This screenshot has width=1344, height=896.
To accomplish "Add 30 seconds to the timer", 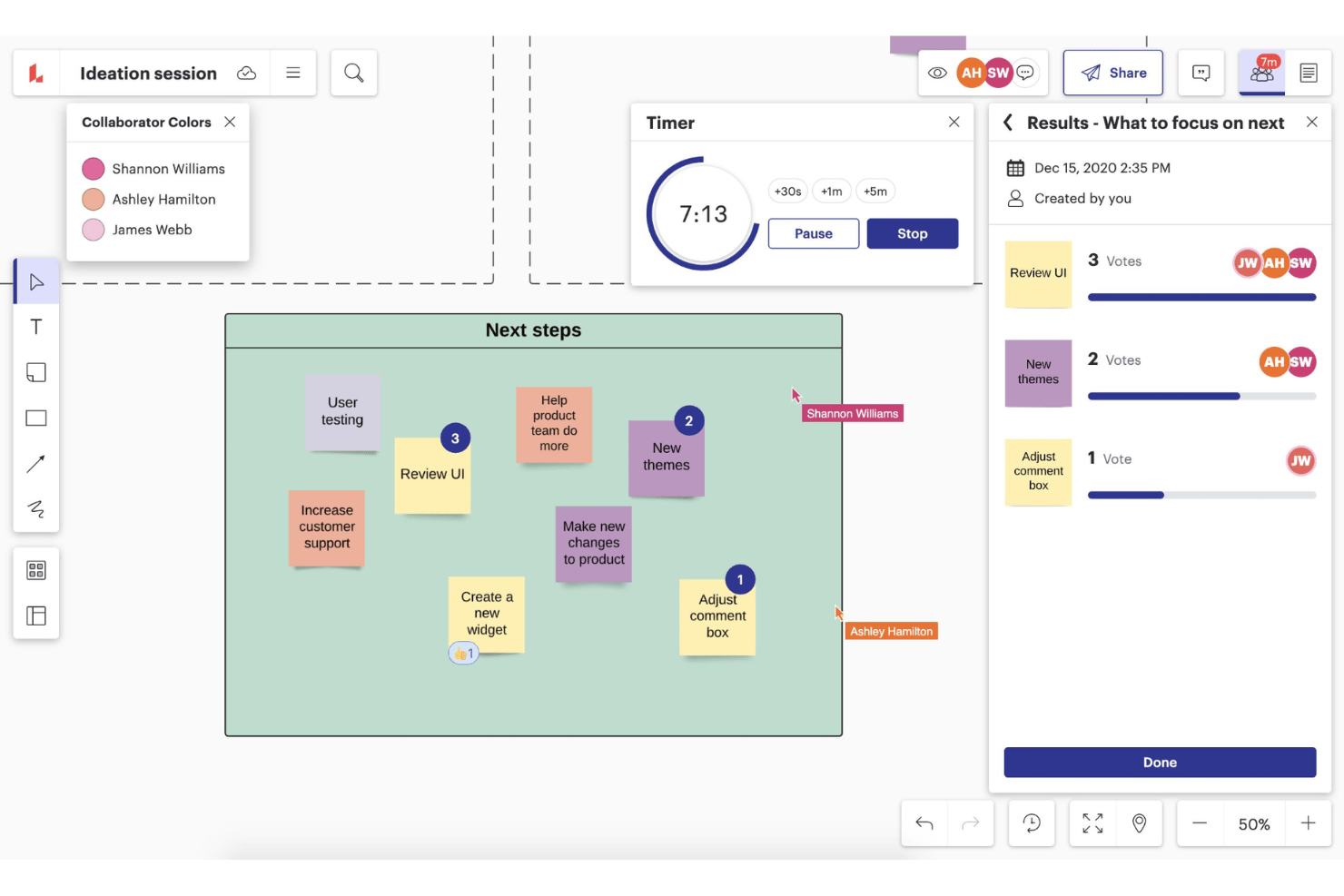I will coord(787,191).
